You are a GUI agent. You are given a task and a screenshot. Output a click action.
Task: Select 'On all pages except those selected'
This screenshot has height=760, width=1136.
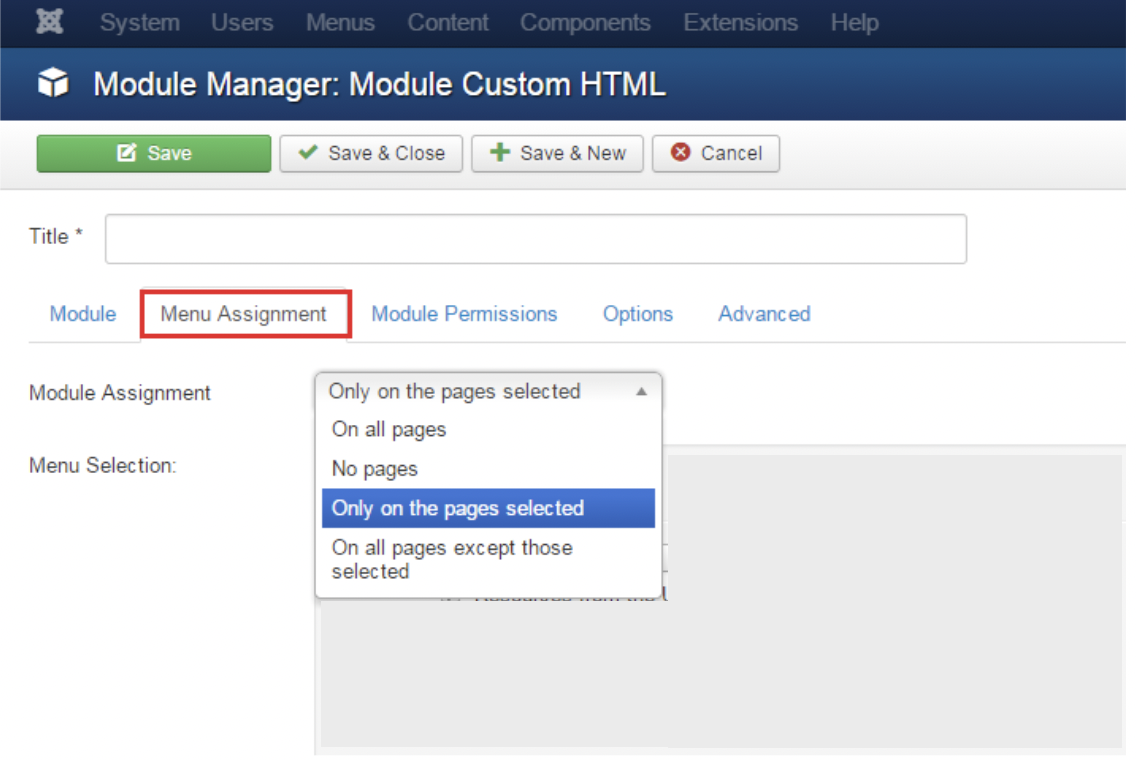(x=452, y=559)
